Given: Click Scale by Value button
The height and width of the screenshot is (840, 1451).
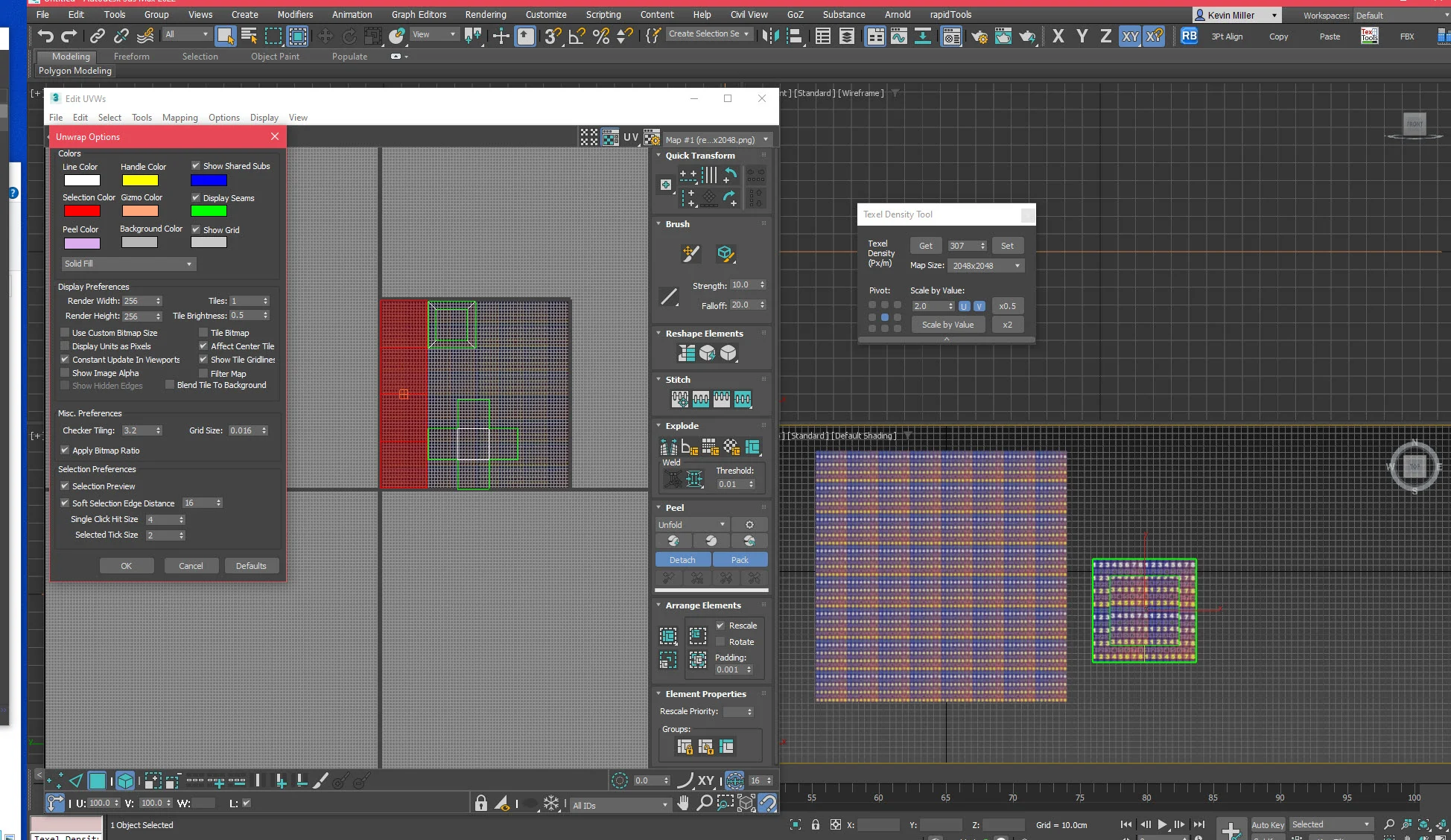Looking at the screenshot, I should 947,325.
